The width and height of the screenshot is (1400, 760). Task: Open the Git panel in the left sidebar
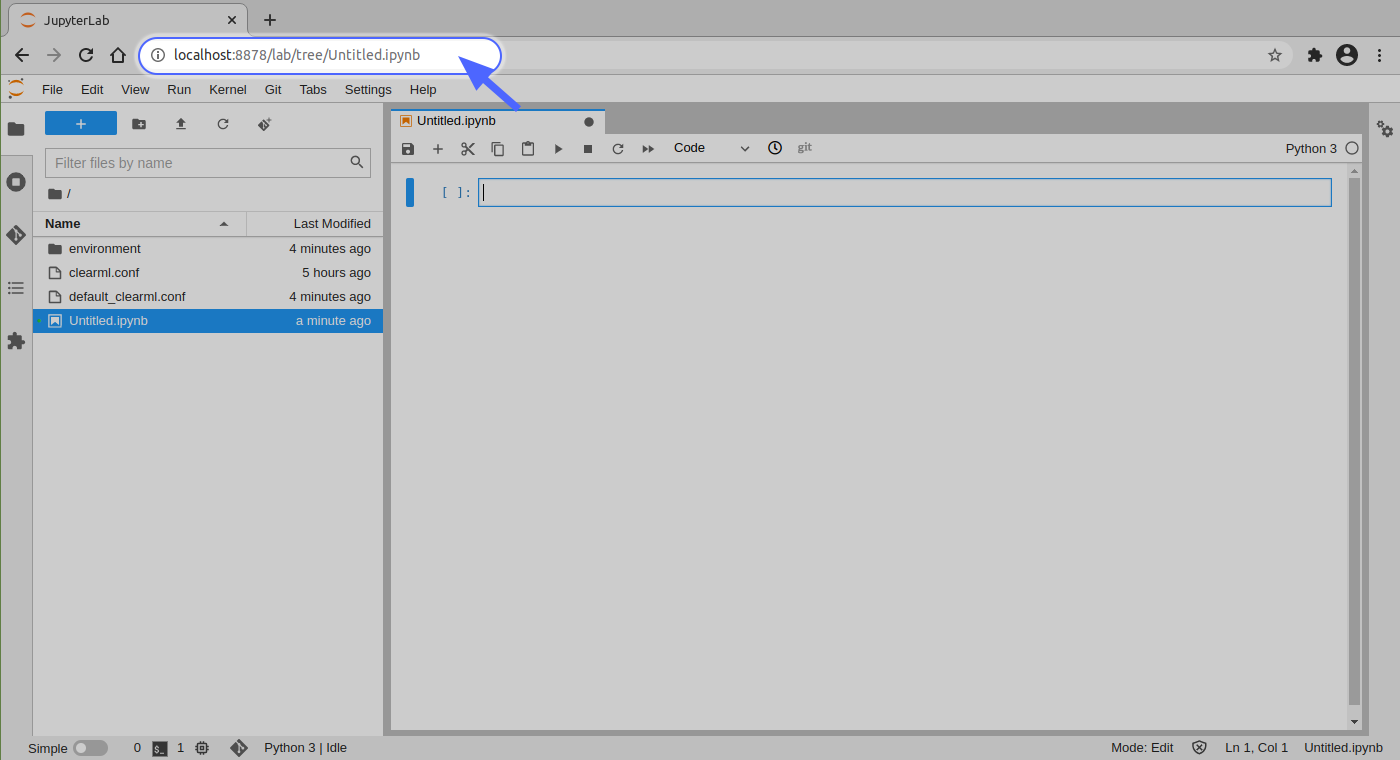pos(16,235)
